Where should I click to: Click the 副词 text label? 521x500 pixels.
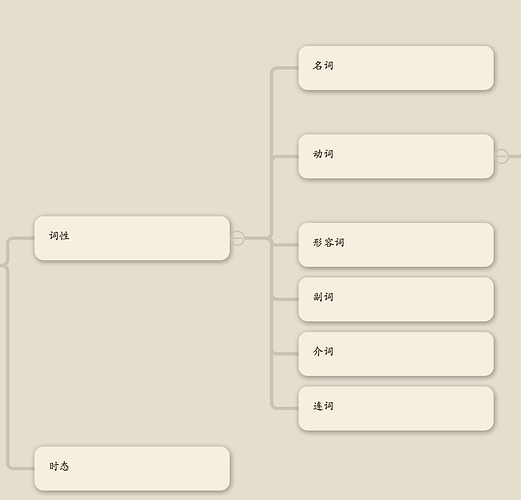pyautogui.click(x=323, y=297)
